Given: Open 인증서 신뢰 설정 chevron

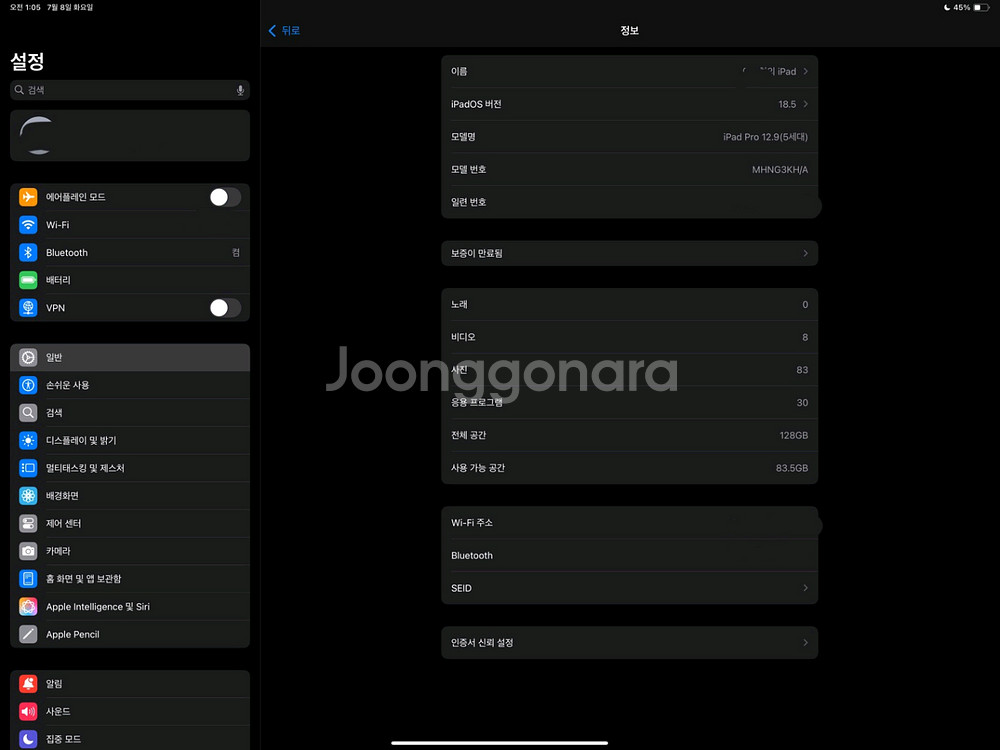Looking at the screenshot, I should [x=805, y=643].
